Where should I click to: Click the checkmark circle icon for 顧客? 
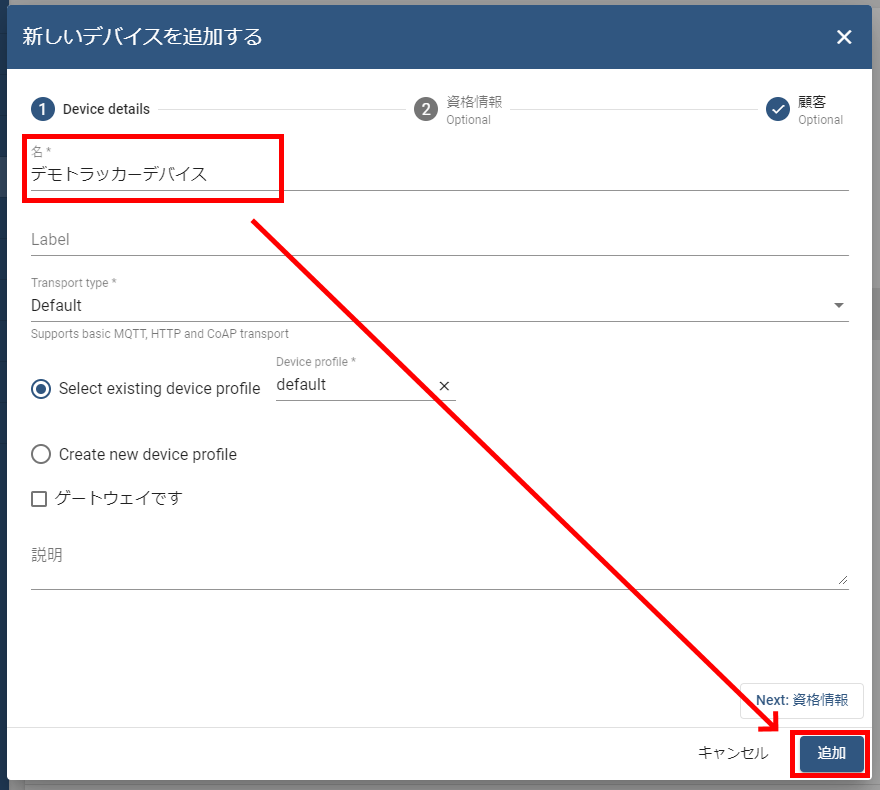778,109
